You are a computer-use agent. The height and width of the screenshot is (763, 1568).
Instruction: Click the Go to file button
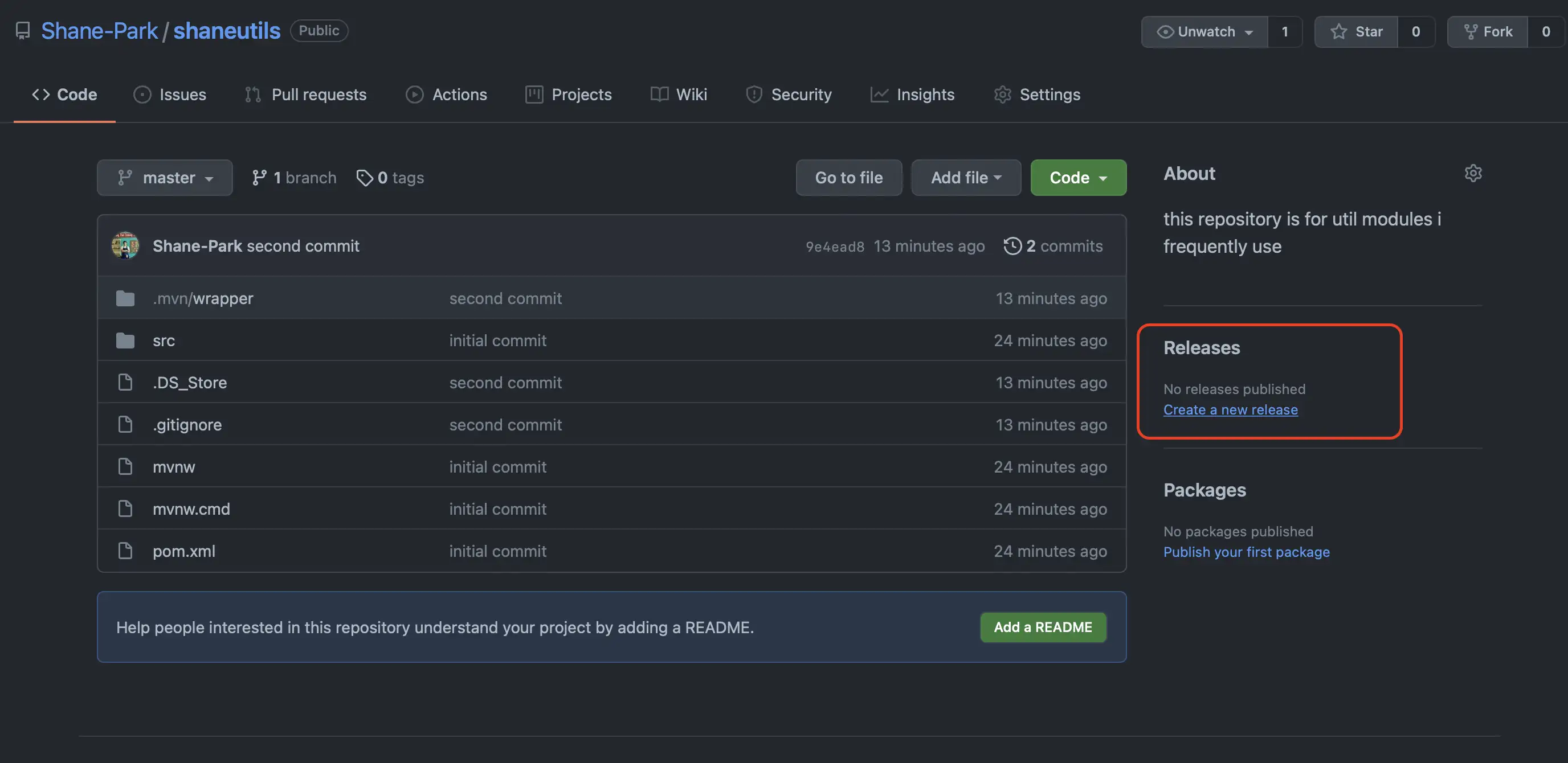coord(848,178)
